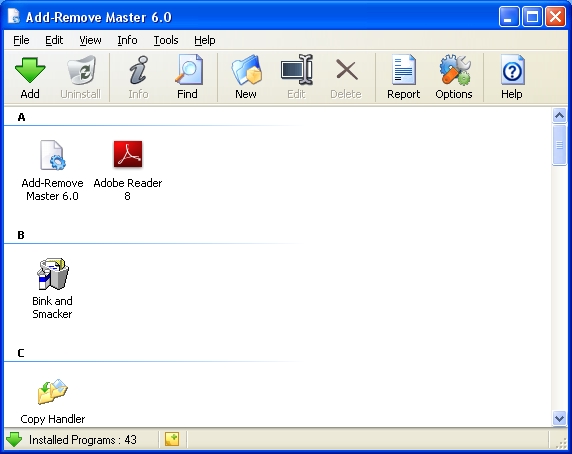This screenshot has width=572, height=454.
Task: Click green arrow icon beside Installed Programs
Action: [x=14, y=439]
